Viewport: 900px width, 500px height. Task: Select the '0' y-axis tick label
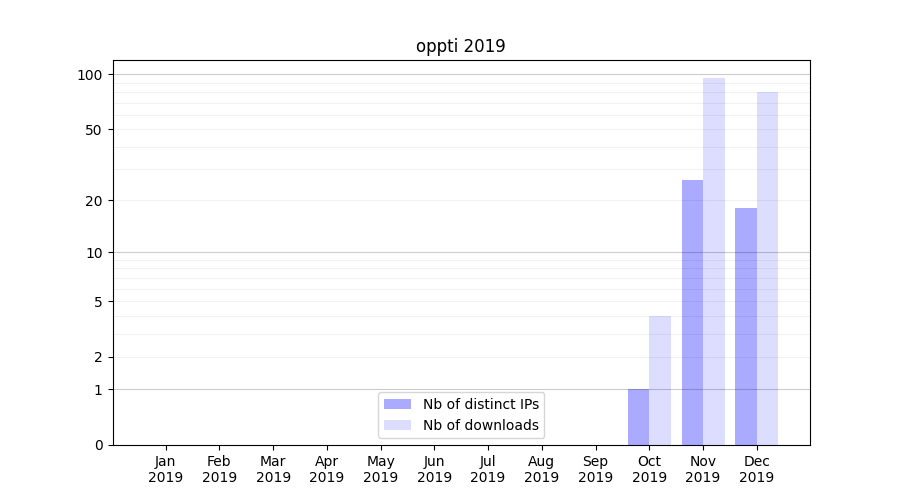point(98,445)
